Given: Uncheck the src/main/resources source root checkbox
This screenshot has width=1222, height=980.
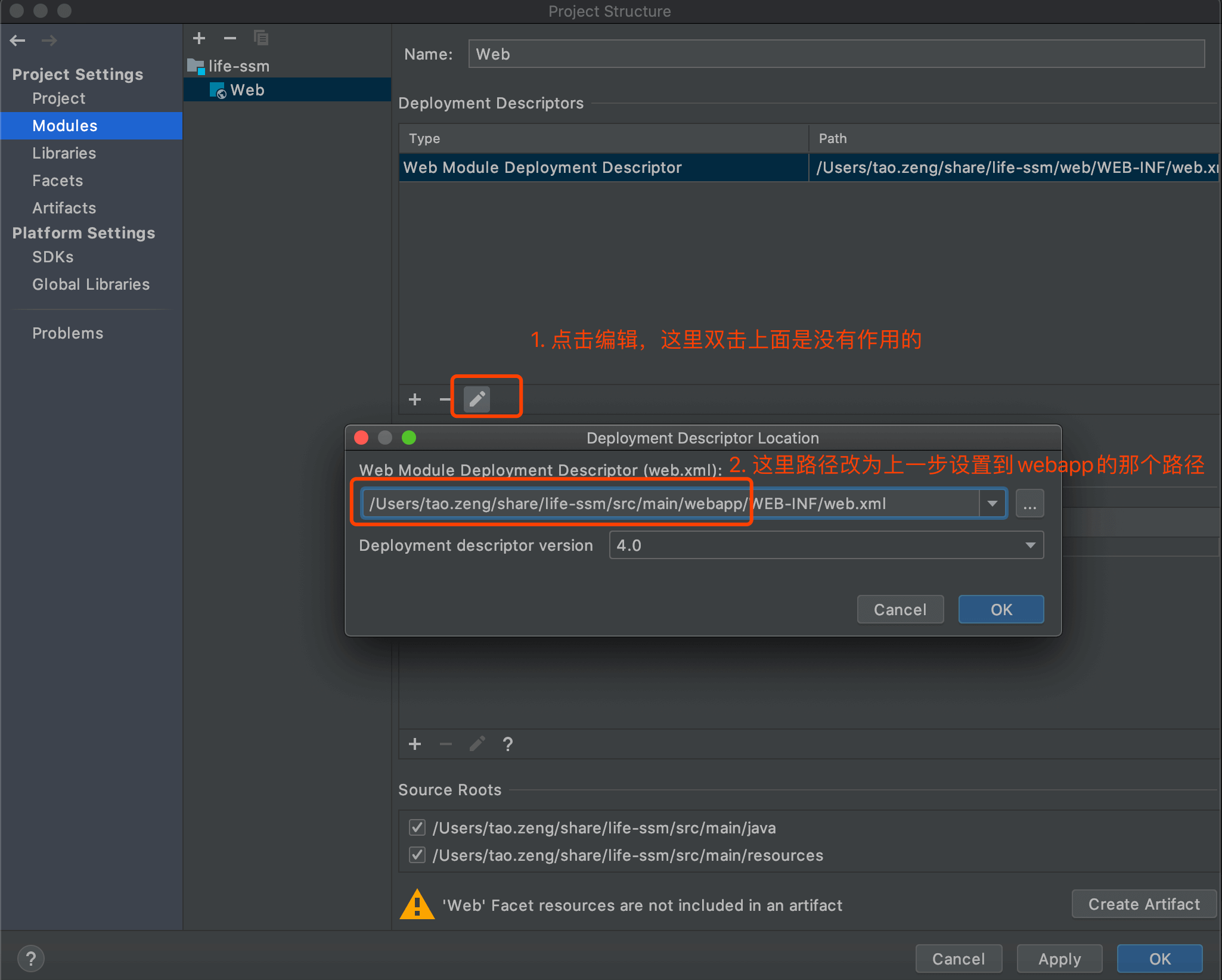Looking at the screenshot, I should tap(417, 855).
